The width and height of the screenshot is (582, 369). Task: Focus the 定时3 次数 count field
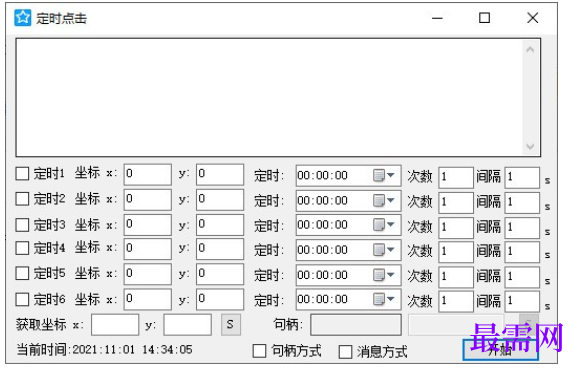point(456,228)
